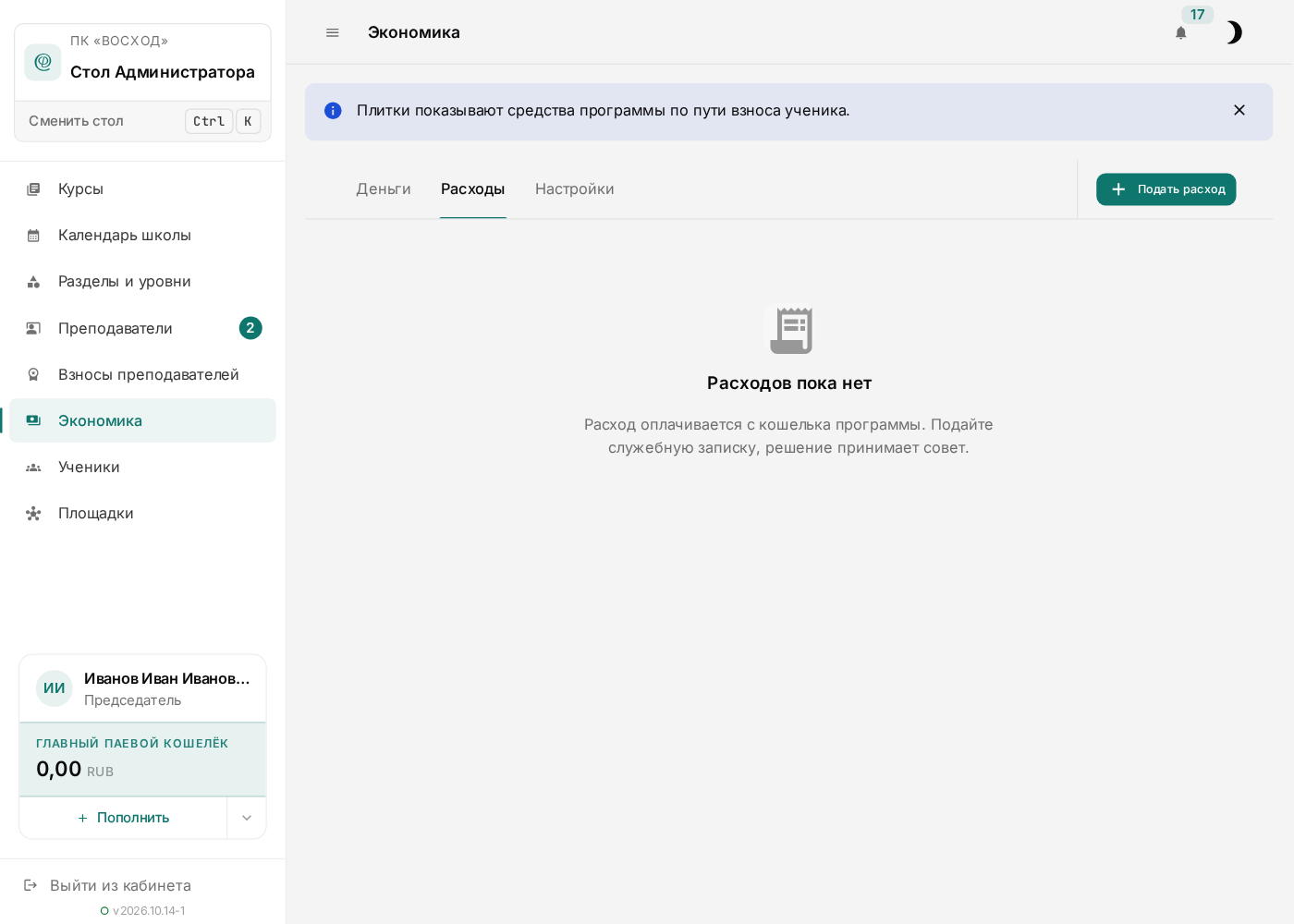Screen dimensions: 1294x924
Task: Dismiss the info banner
Action: pyautogui.click(x=1239, y=110)
